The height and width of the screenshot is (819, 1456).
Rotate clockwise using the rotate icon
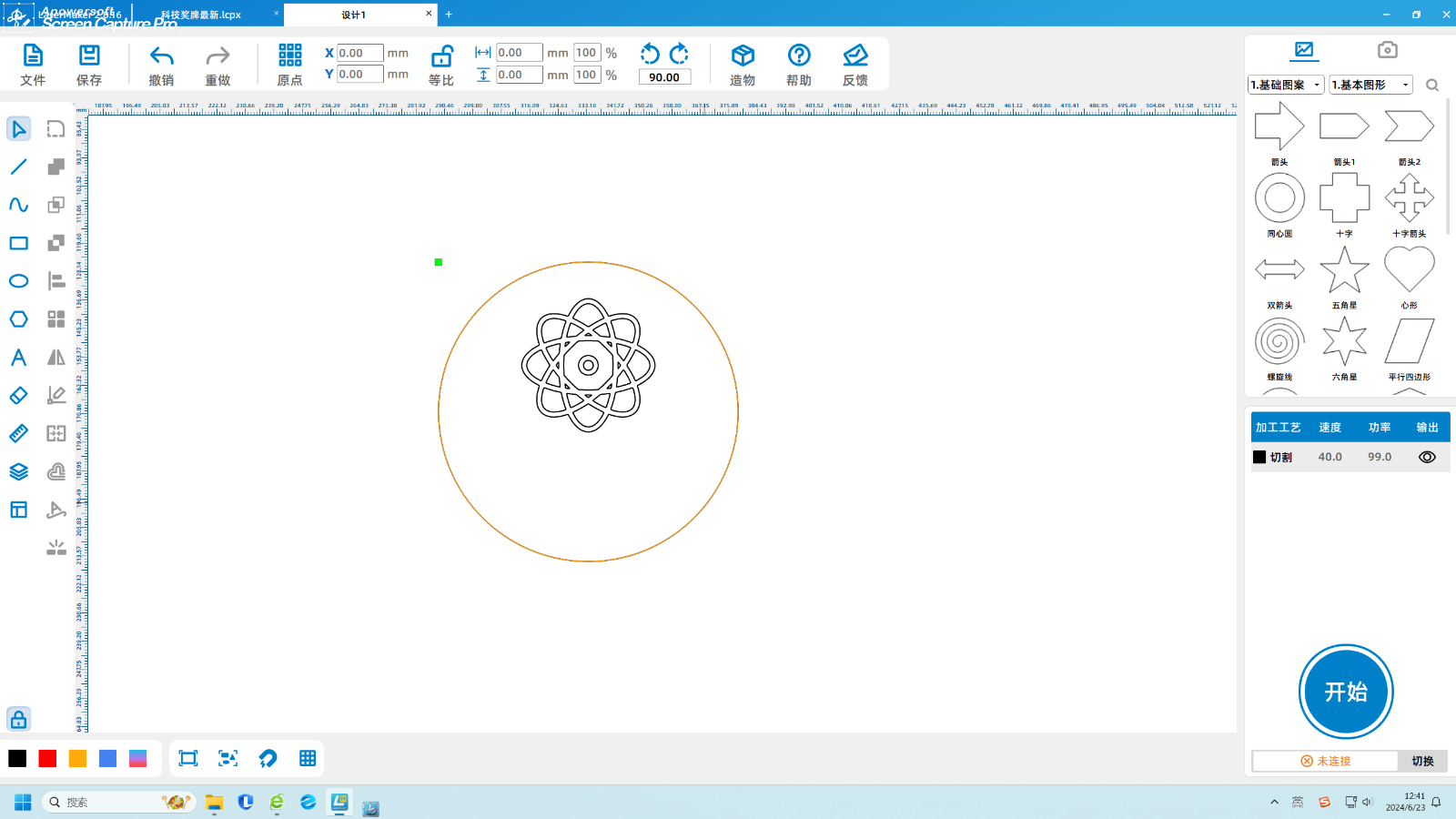(x=679, y=54)
